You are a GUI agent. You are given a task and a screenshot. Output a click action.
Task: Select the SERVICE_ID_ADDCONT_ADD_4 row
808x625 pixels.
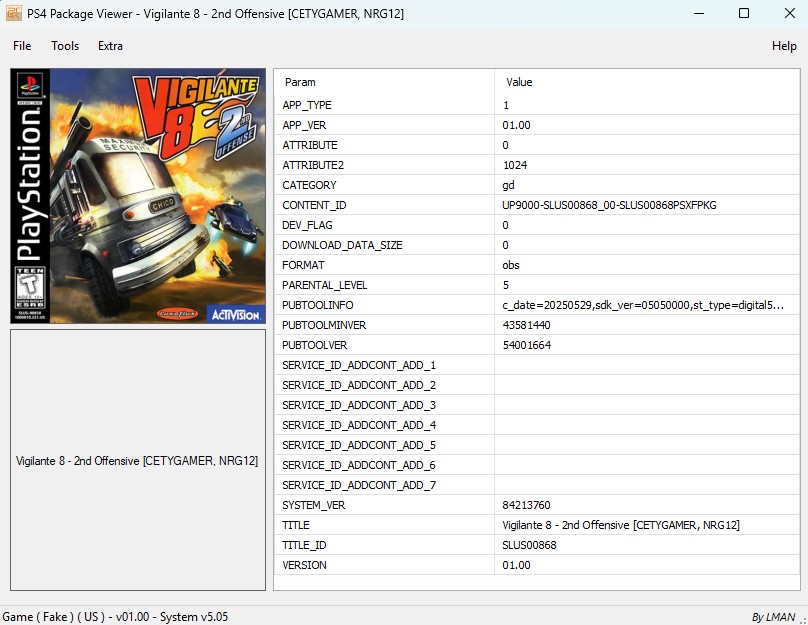coord(536,426)
